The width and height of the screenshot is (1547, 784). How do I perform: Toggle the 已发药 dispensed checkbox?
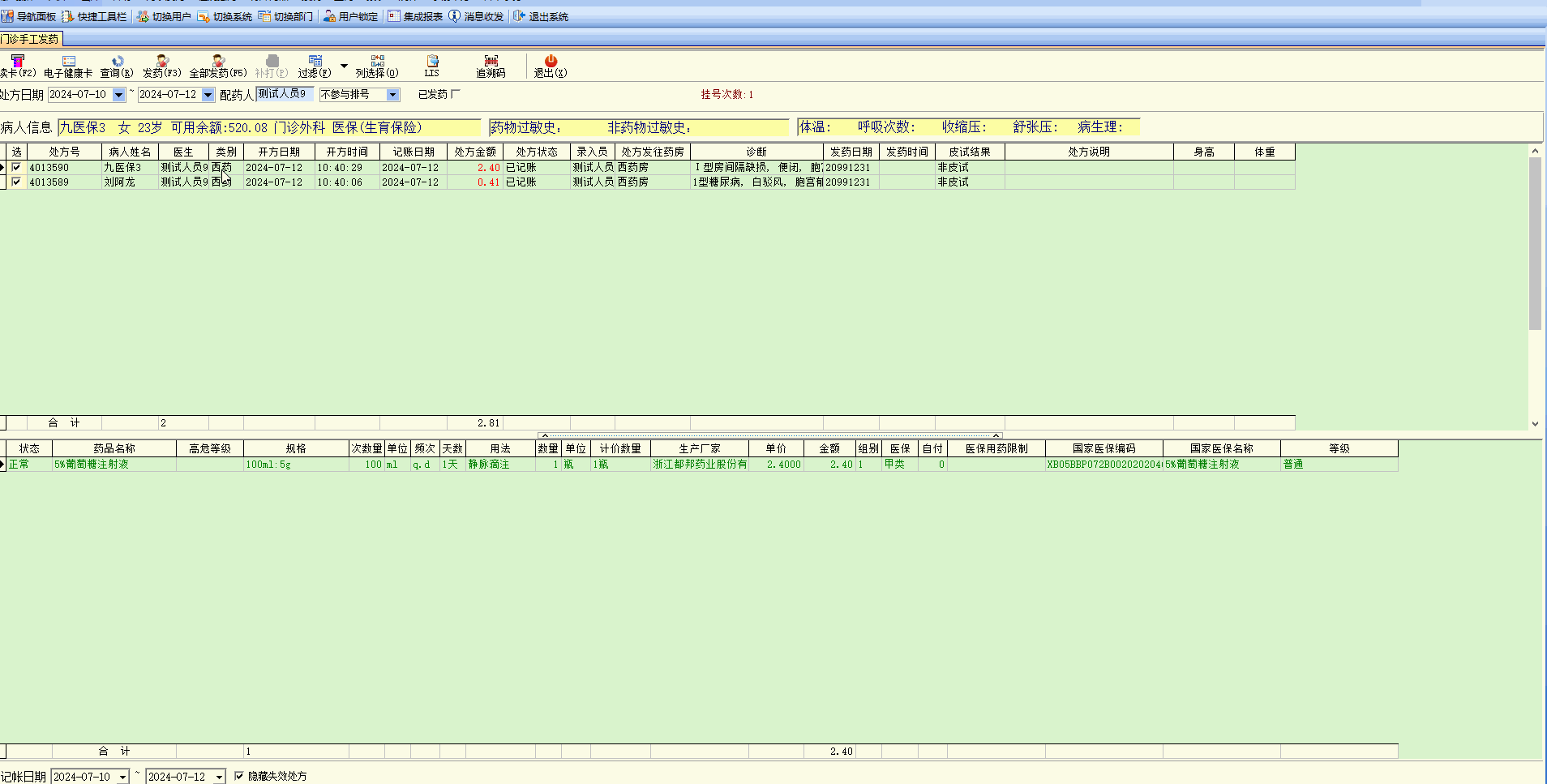(456, 94)
